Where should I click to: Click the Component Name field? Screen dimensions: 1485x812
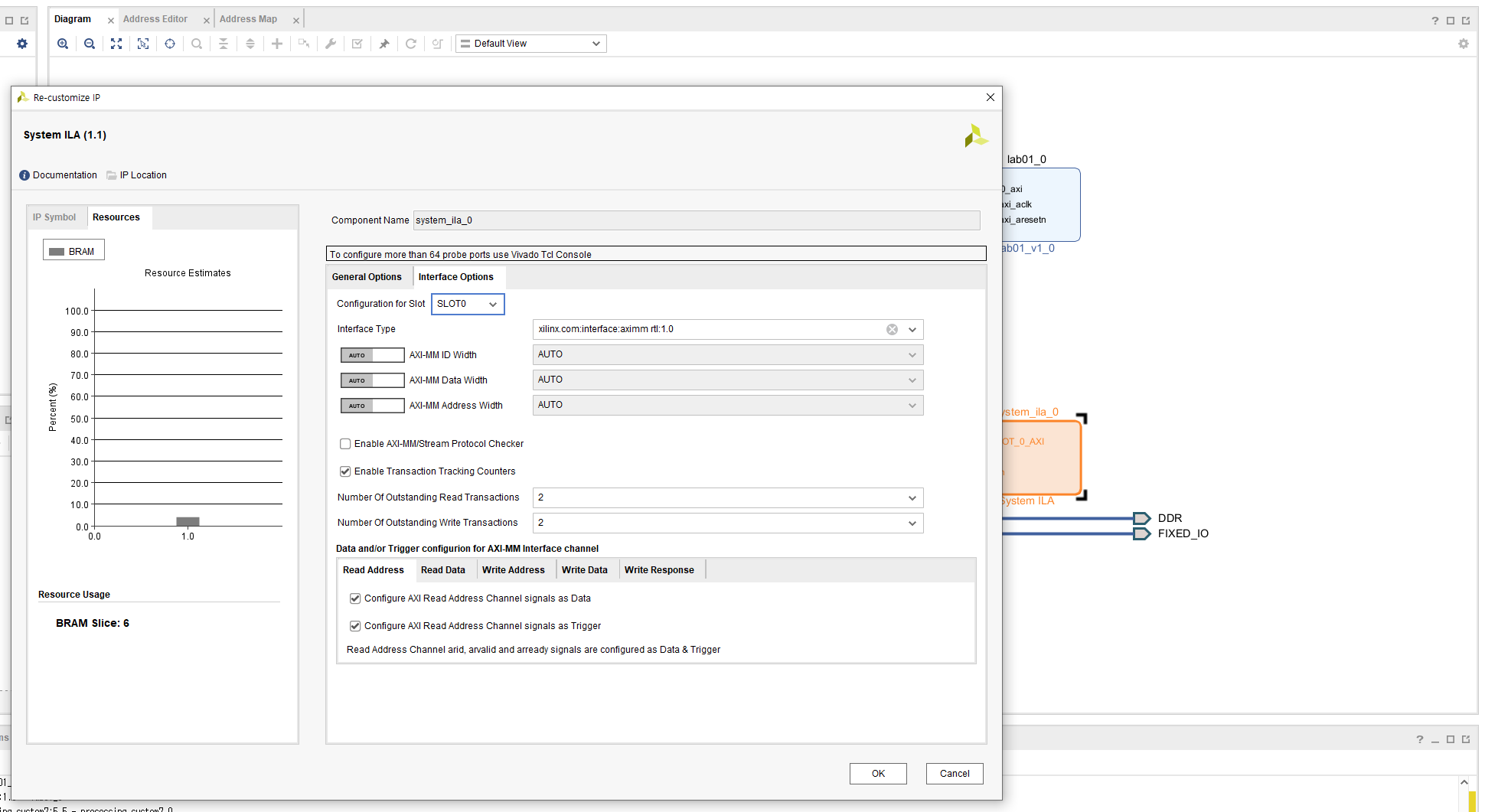point(697,220)
